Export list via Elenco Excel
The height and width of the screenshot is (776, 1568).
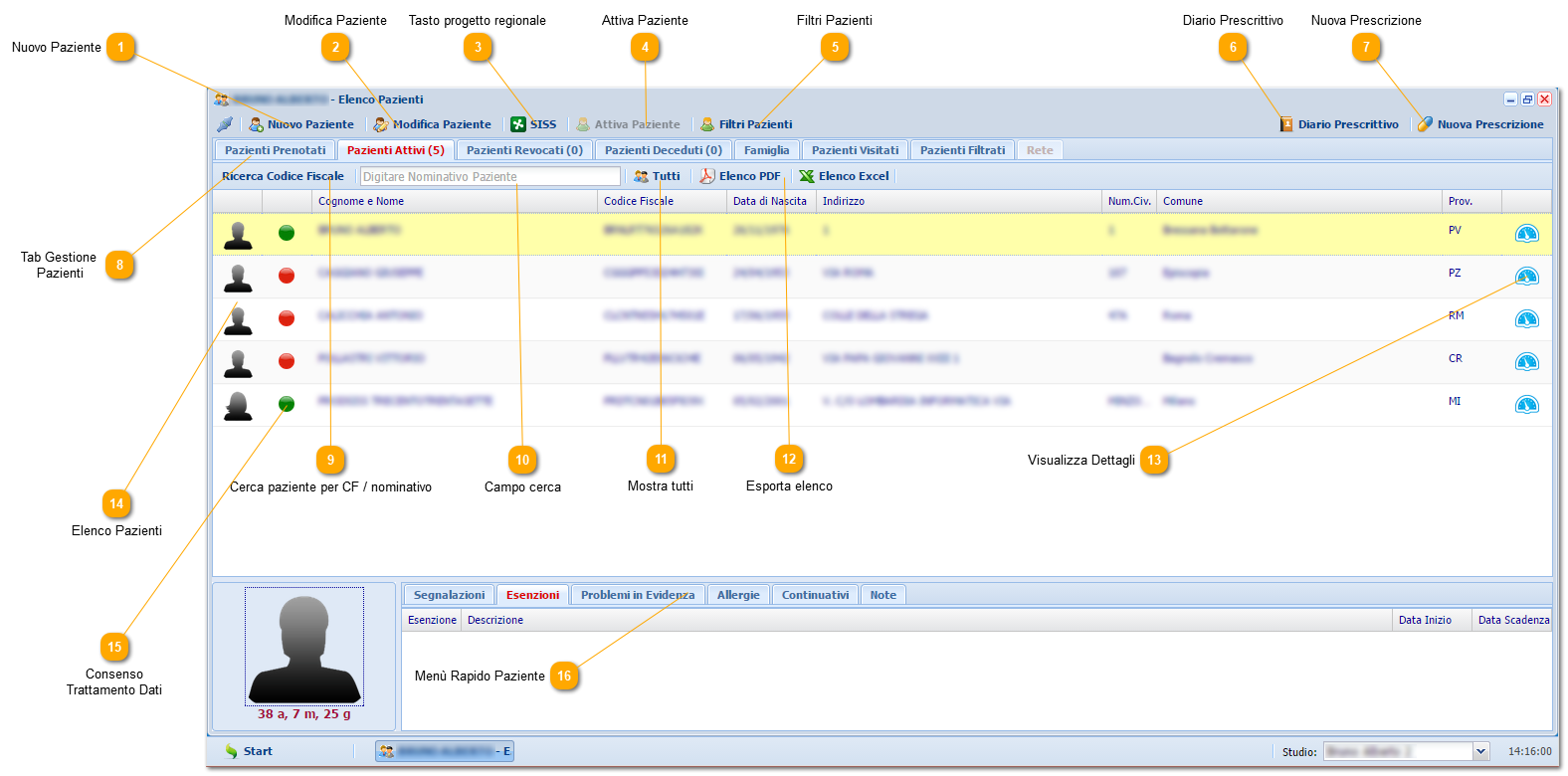[x=844, y=176]
